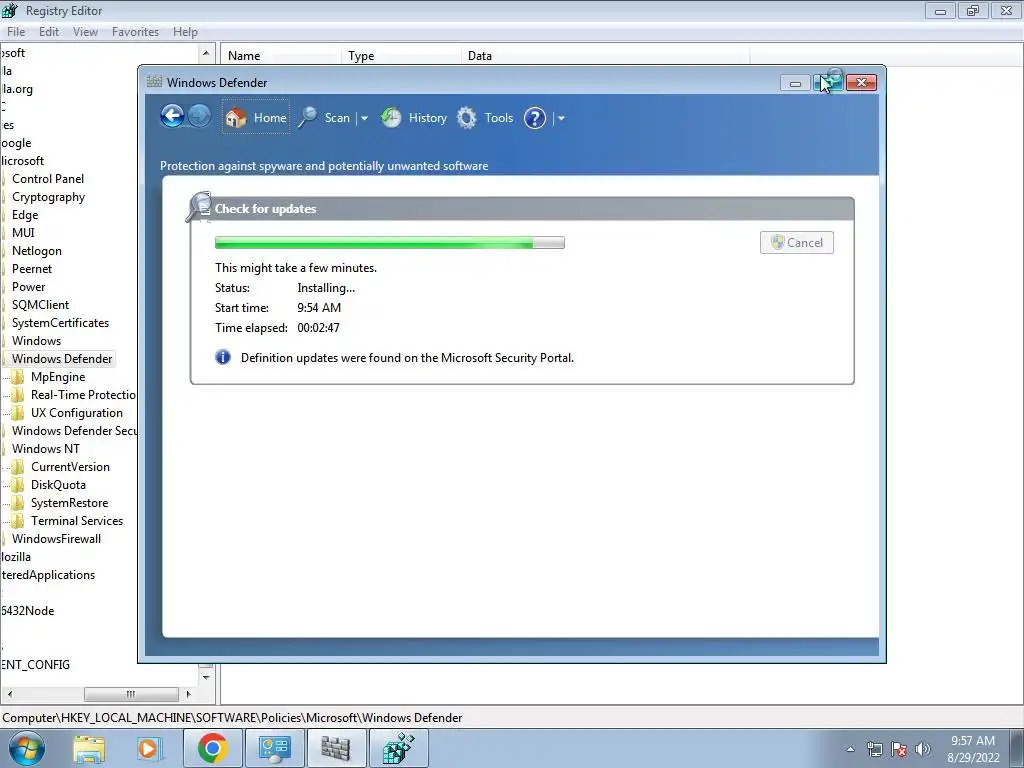The height and width of the screenshot is (768, 1024).
Task: Cancel the update check
Action: pos(797,242)
